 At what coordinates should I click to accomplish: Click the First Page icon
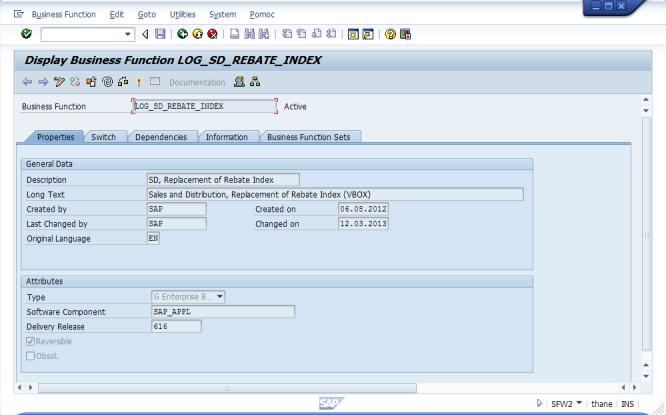287,34
